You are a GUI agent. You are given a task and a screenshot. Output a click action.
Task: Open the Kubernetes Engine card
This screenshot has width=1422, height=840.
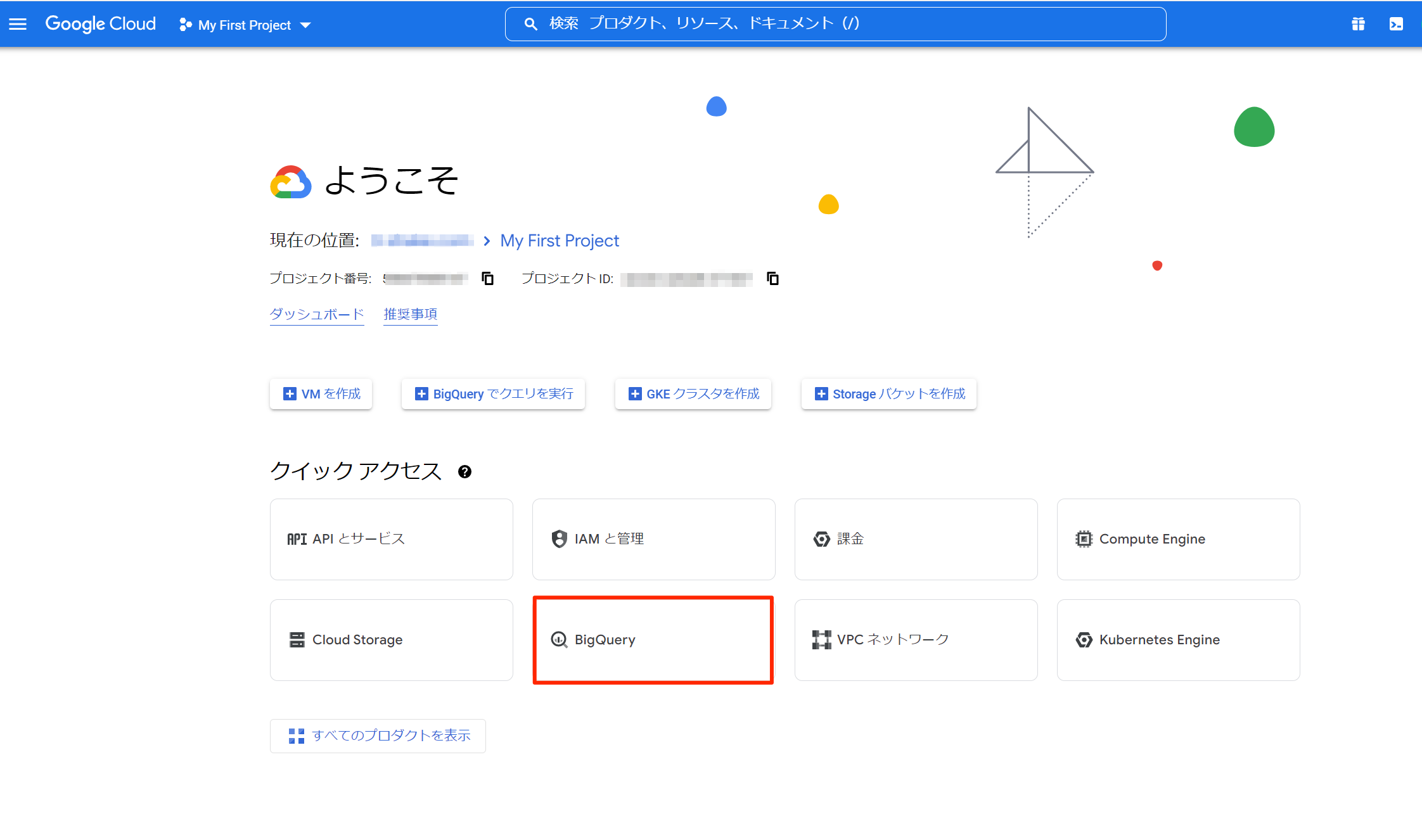click(1179, 640)
